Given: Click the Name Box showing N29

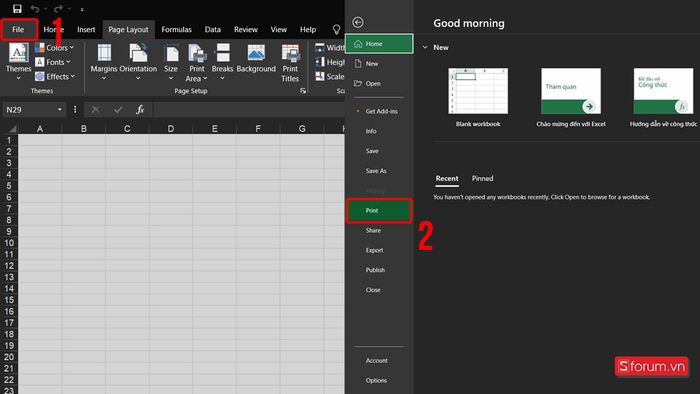Looking at the screenshot, I should point(29,109).
